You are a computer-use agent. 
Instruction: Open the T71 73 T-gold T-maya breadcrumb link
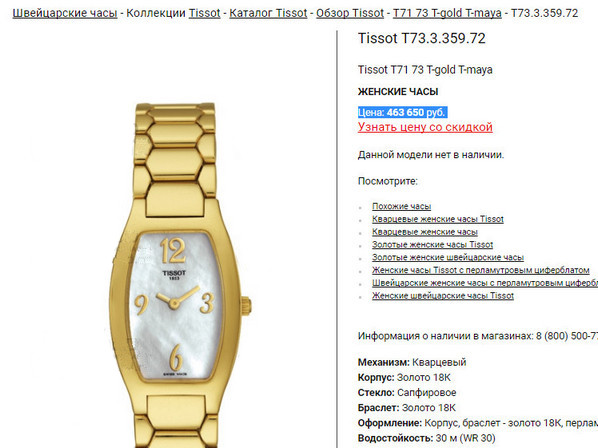coord(447,13)
